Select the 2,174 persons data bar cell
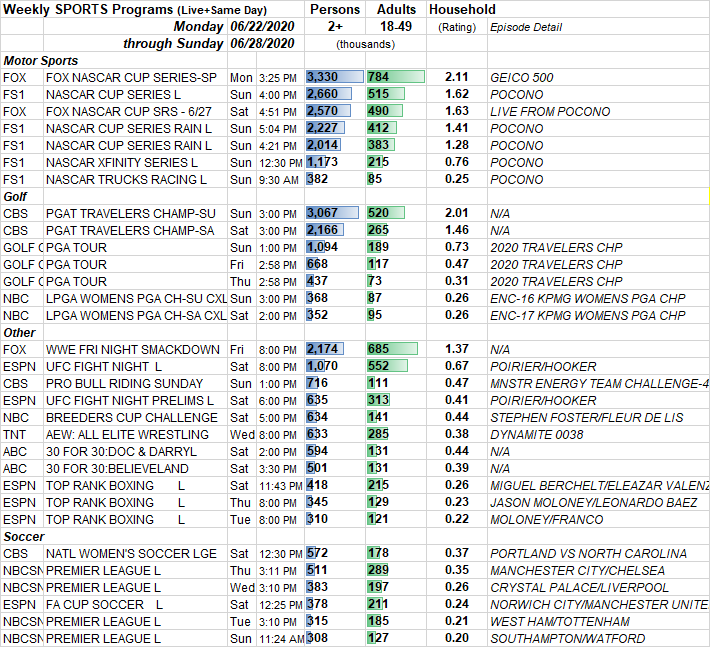This screenshot has height=647, width=710. [335, 349]
